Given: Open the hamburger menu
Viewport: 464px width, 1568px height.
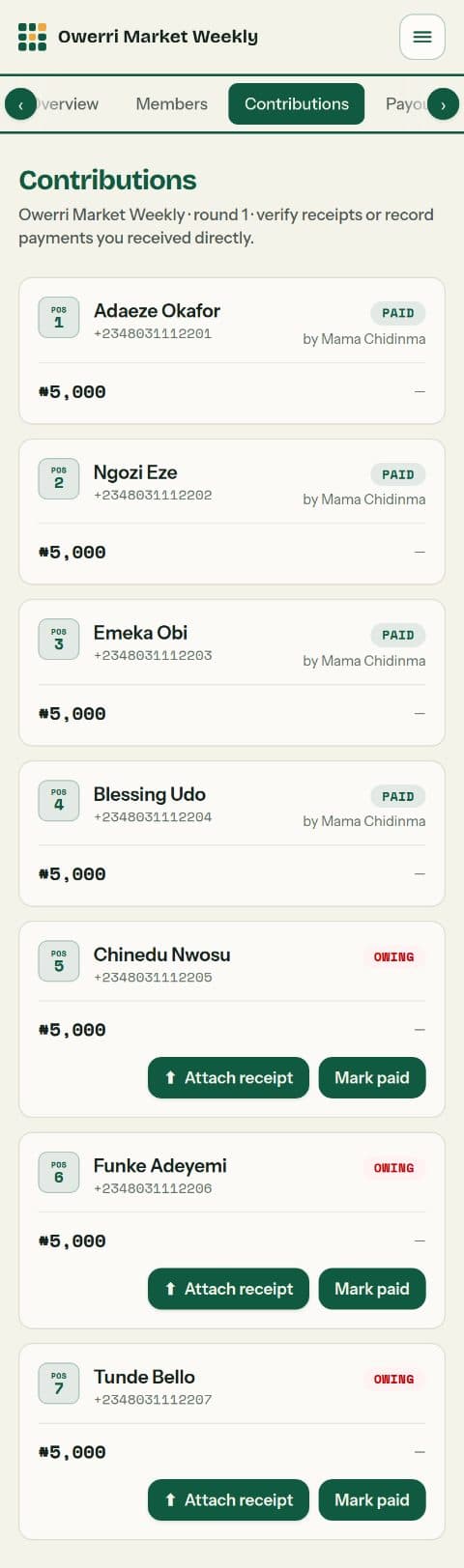Looking at the screenshot, I should tap(422, 37).
